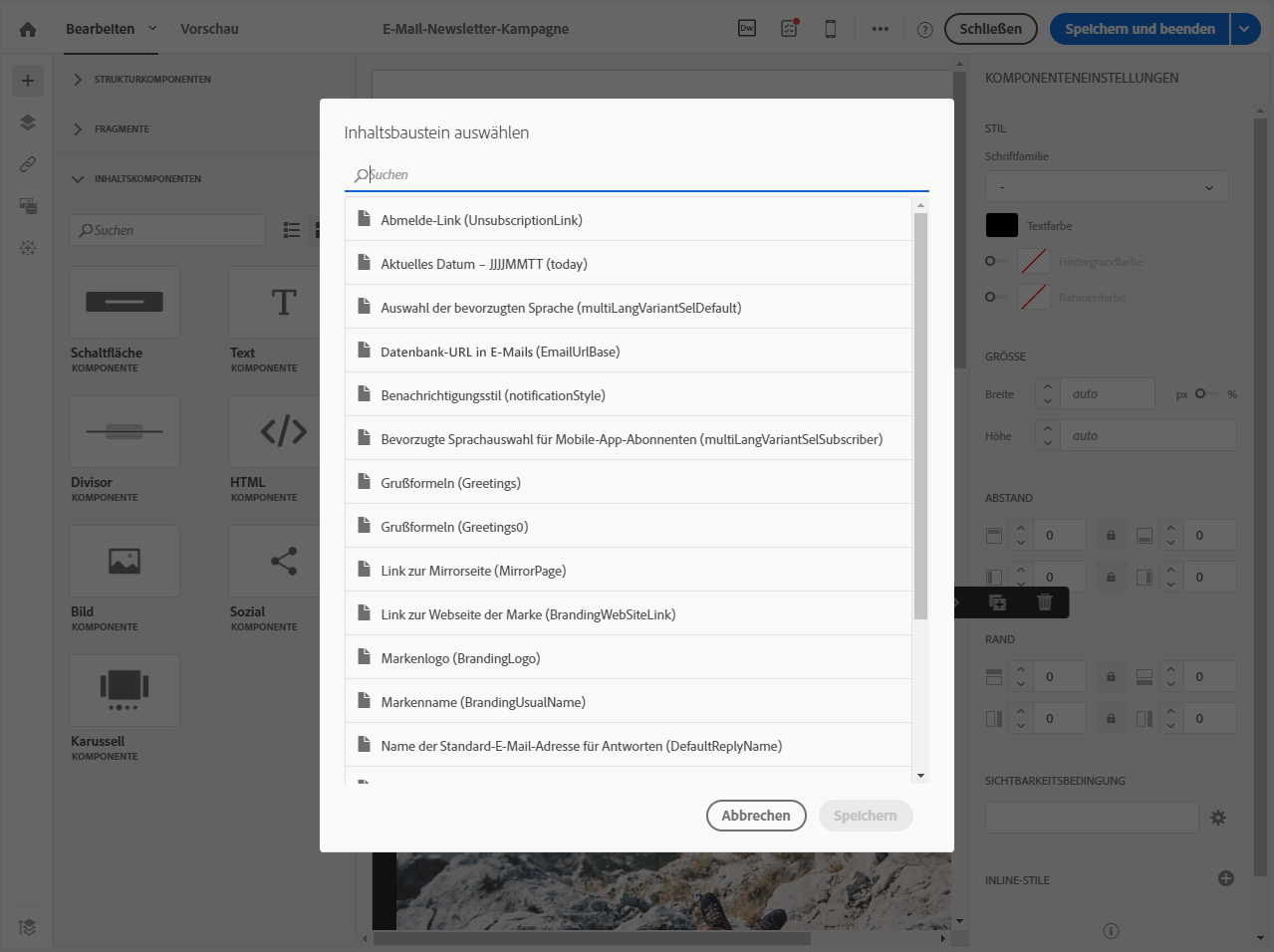Image resolution: width=1274 pixels, height=952 pixels.
Task: Focus the Sichtbarkeitsbedingung input field
Action: [x=1092, y=818]
